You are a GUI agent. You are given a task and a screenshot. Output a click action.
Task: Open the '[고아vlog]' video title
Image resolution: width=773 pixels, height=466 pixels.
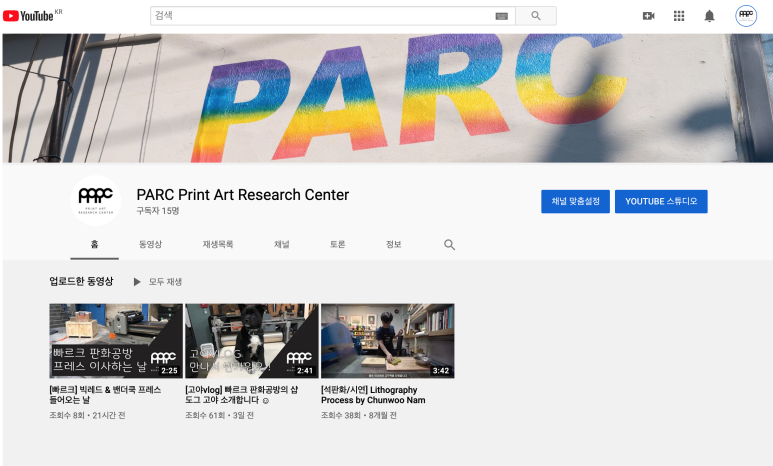click(242, 394)
